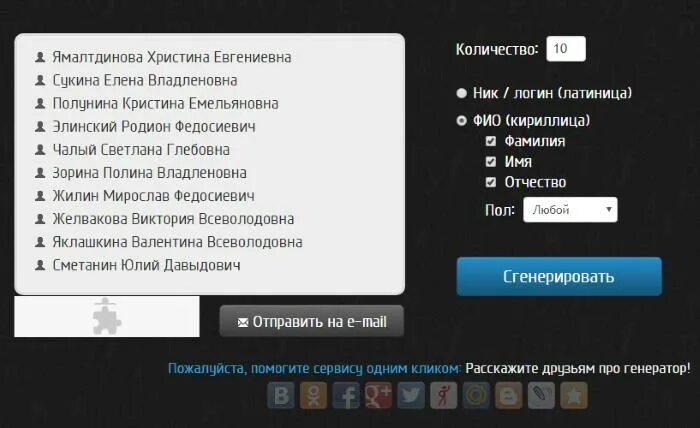Select the Ник / логин (латиница) radio
The width and height of the screenshot is (700, 428).
(462, 93)
